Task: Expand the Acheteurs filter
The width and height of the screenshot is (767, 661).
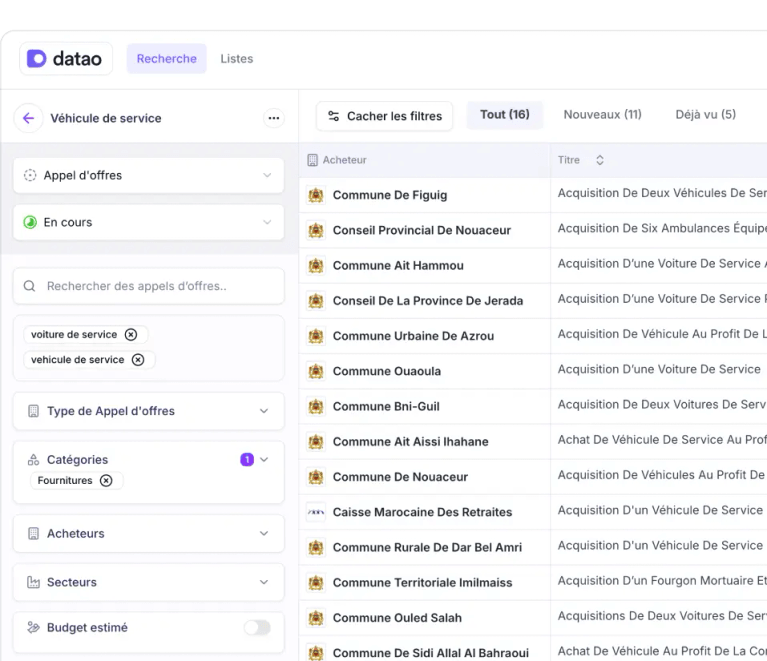Action: [149, 533]
